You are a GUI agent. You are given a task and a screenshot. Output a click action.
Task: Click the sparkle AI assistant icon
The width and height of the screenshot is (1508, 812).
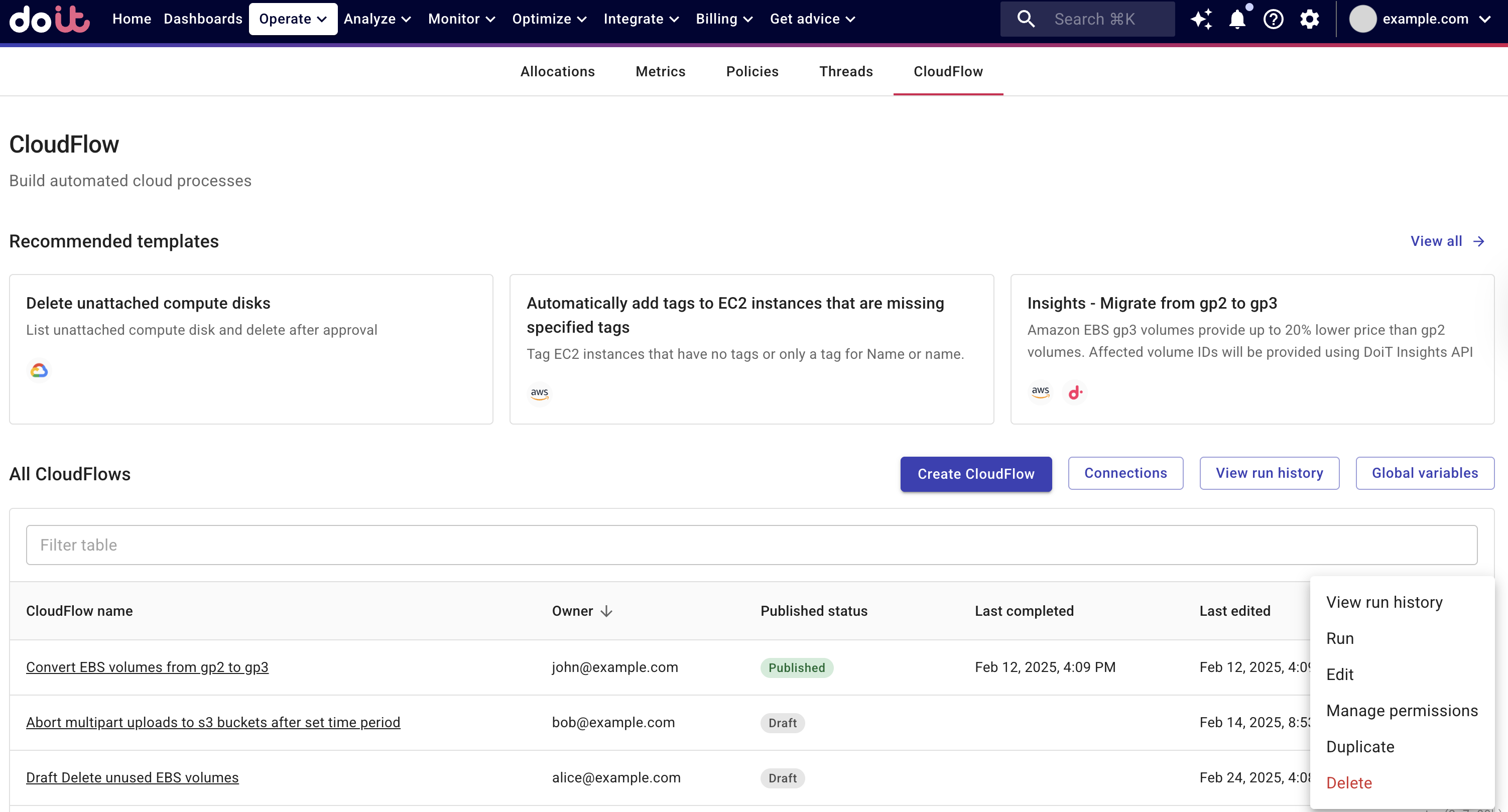pos(1201,19)
